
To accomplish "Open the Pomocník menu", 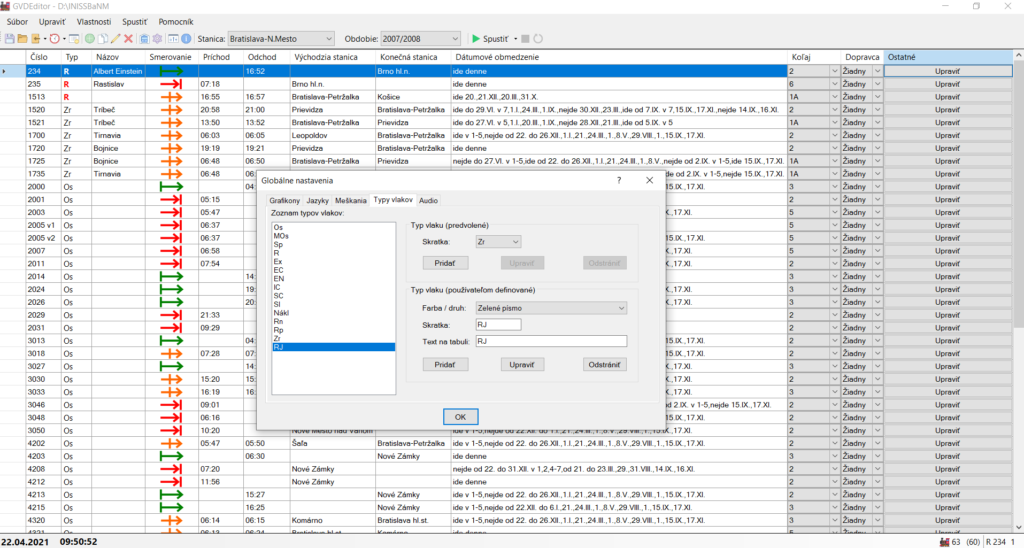I will [176, 22].
